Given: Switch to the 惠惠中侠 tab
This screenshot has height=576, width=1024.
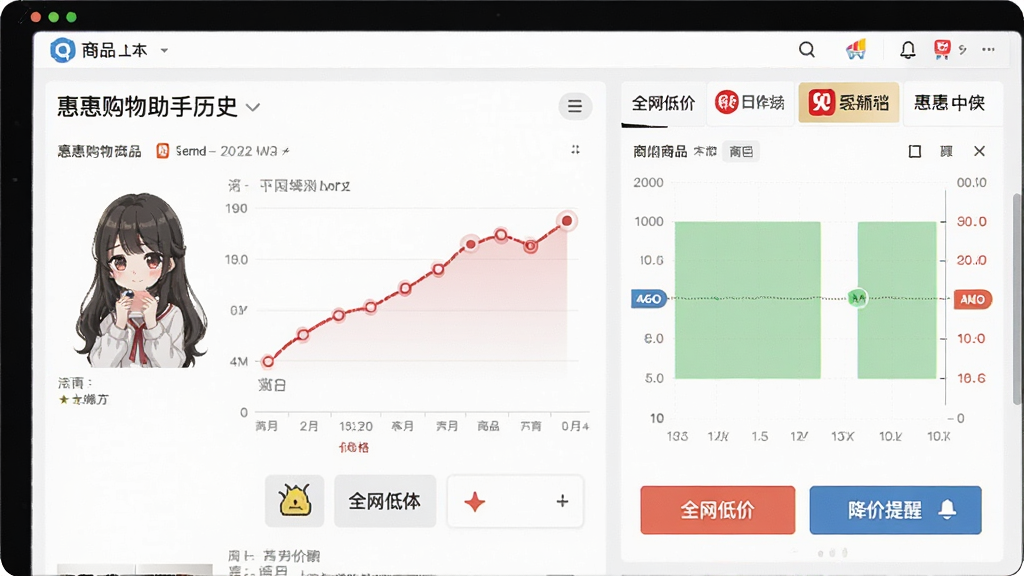Looking at the screenshot, I should point(950,103).
